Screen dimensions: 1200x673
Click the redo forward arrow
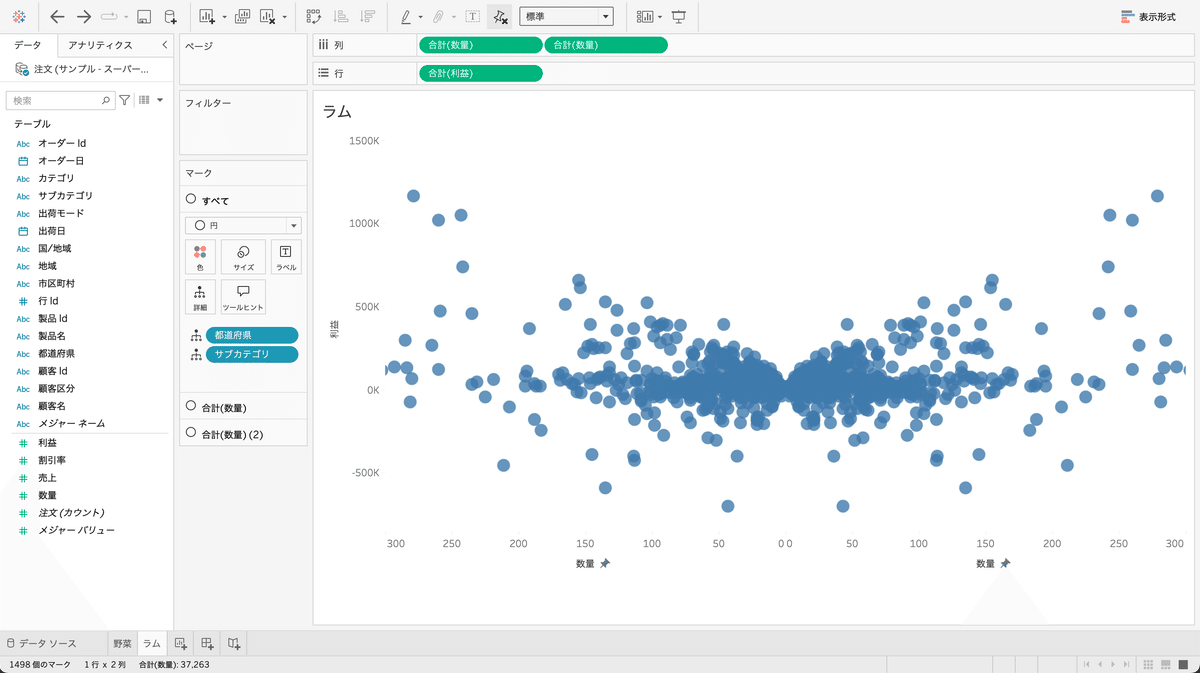pyautogui.click(x=84, y=17)
